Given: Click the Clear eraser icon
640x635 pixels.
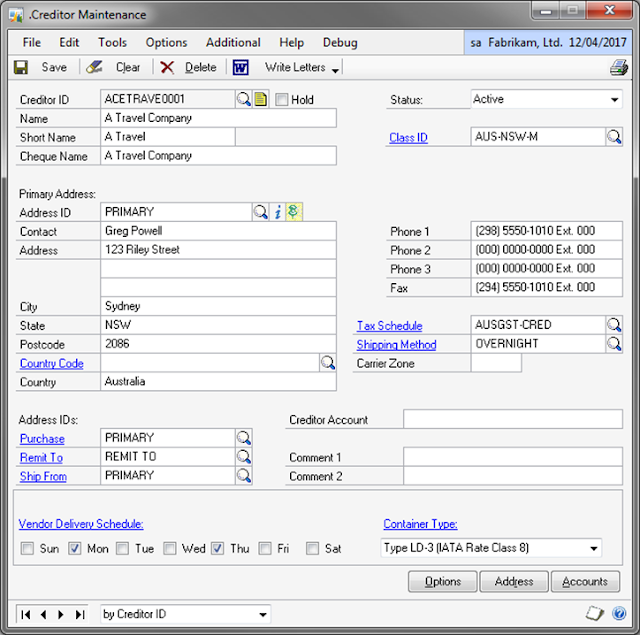Looking at the screenshot, I should pos(94,67).
